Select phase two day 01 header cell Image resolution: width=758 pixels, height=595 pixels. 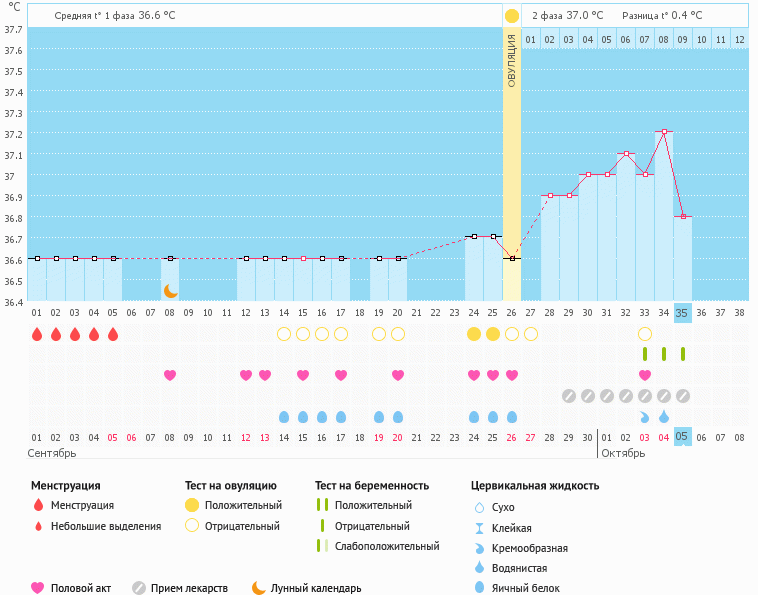point(531,39)
